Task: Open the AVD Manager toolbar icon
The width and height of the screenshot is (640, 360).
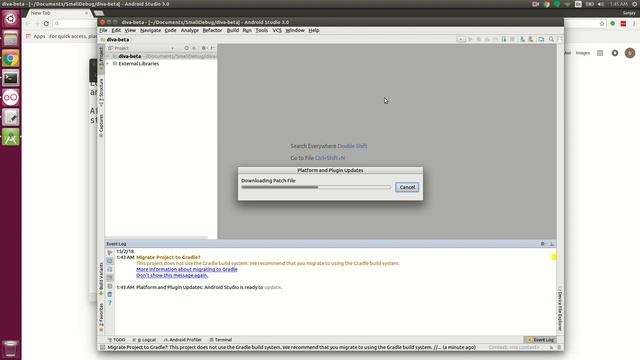Action: coord(522,39)
